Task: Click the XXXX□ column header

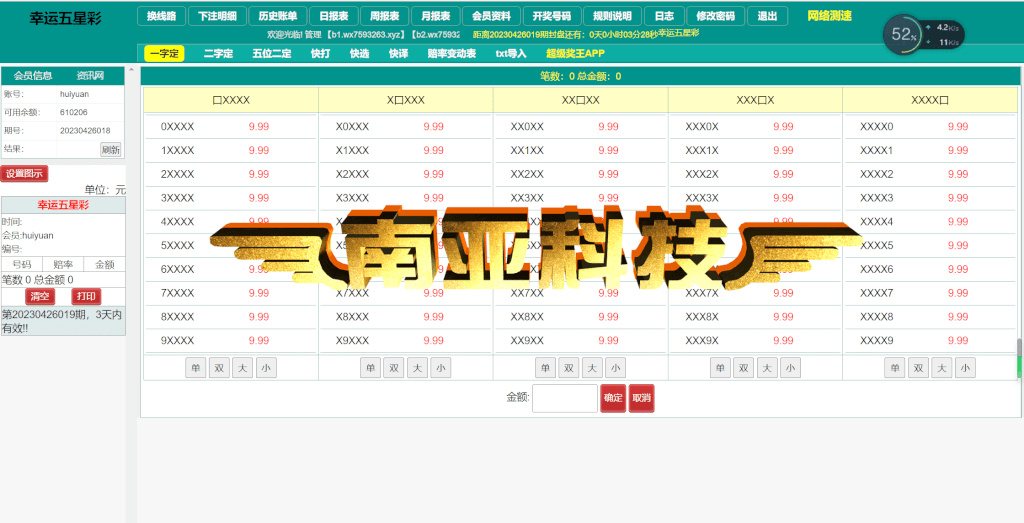Action: coord(930,100)
